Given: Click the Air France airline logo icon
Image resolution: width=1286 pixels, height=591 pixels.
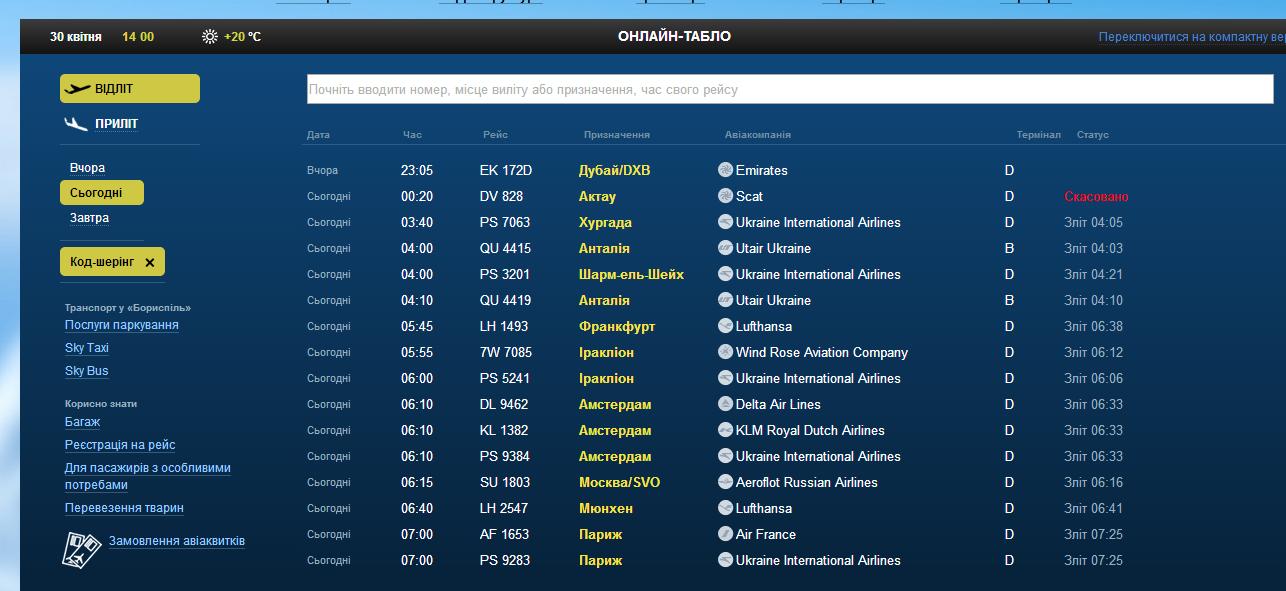Looking at the screenshot, I should click(x=726, y=534).
